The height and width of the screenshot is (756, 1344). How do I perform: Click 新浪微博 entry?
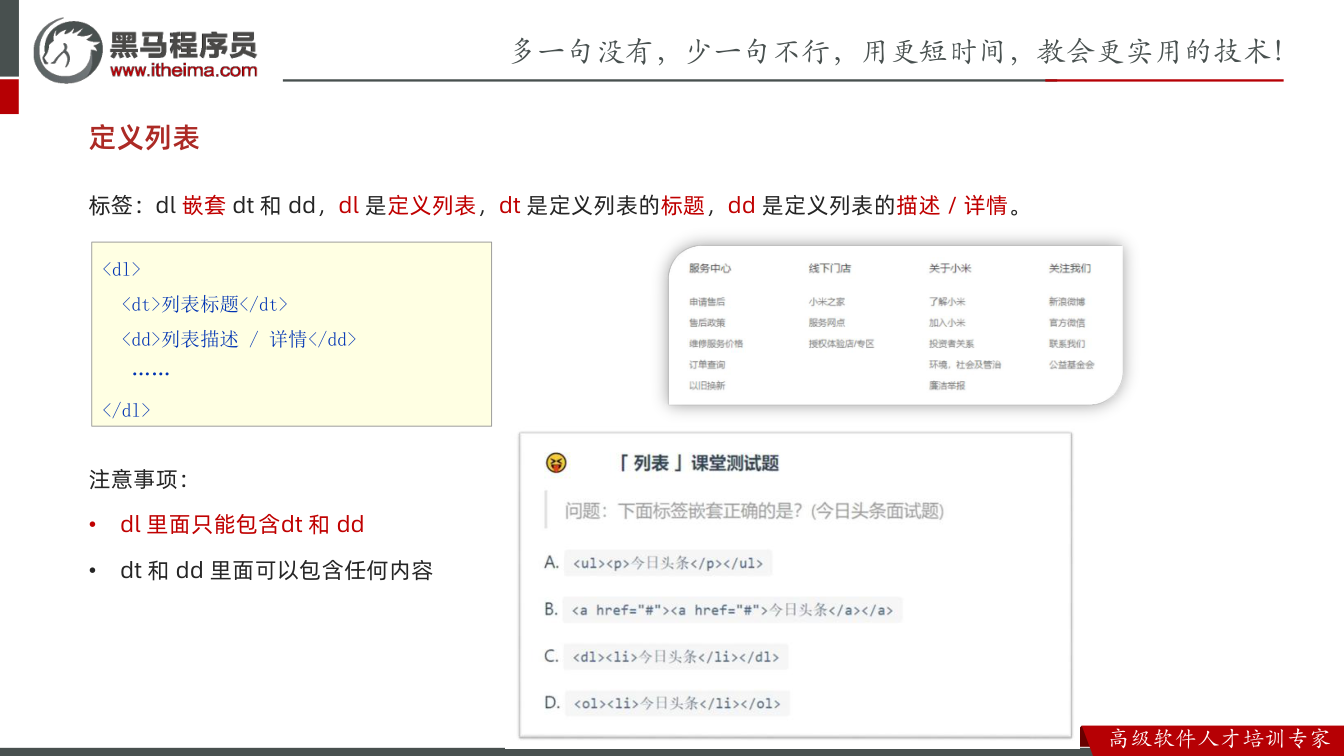(x=1067, y=302)
